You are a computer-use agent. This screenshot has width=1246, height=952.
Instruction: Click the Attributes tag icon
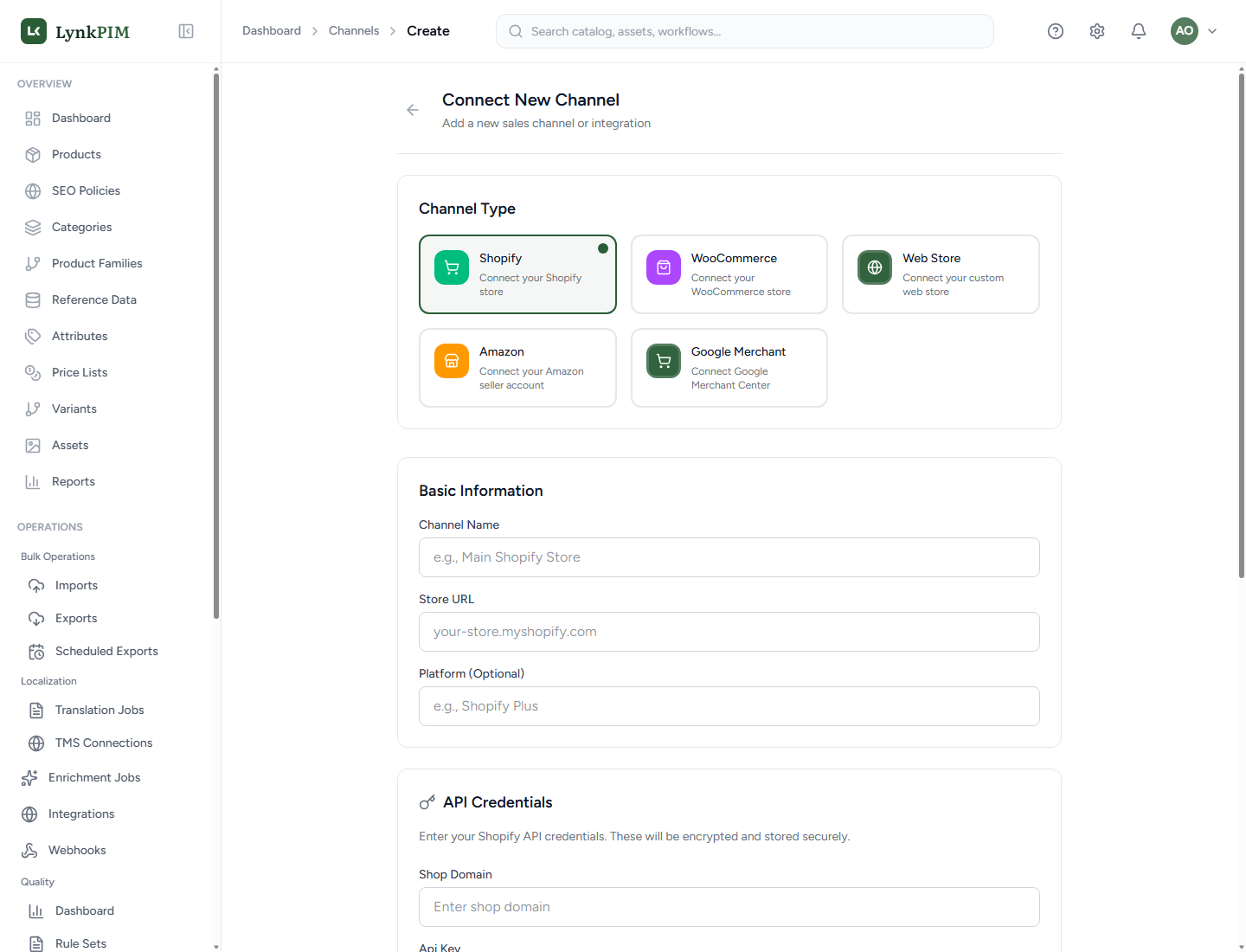coord(33,336)
